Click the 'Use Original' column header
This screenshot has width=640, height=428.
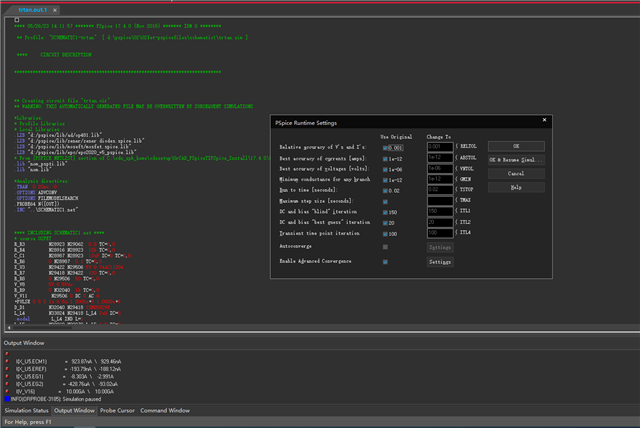[396, 137]
